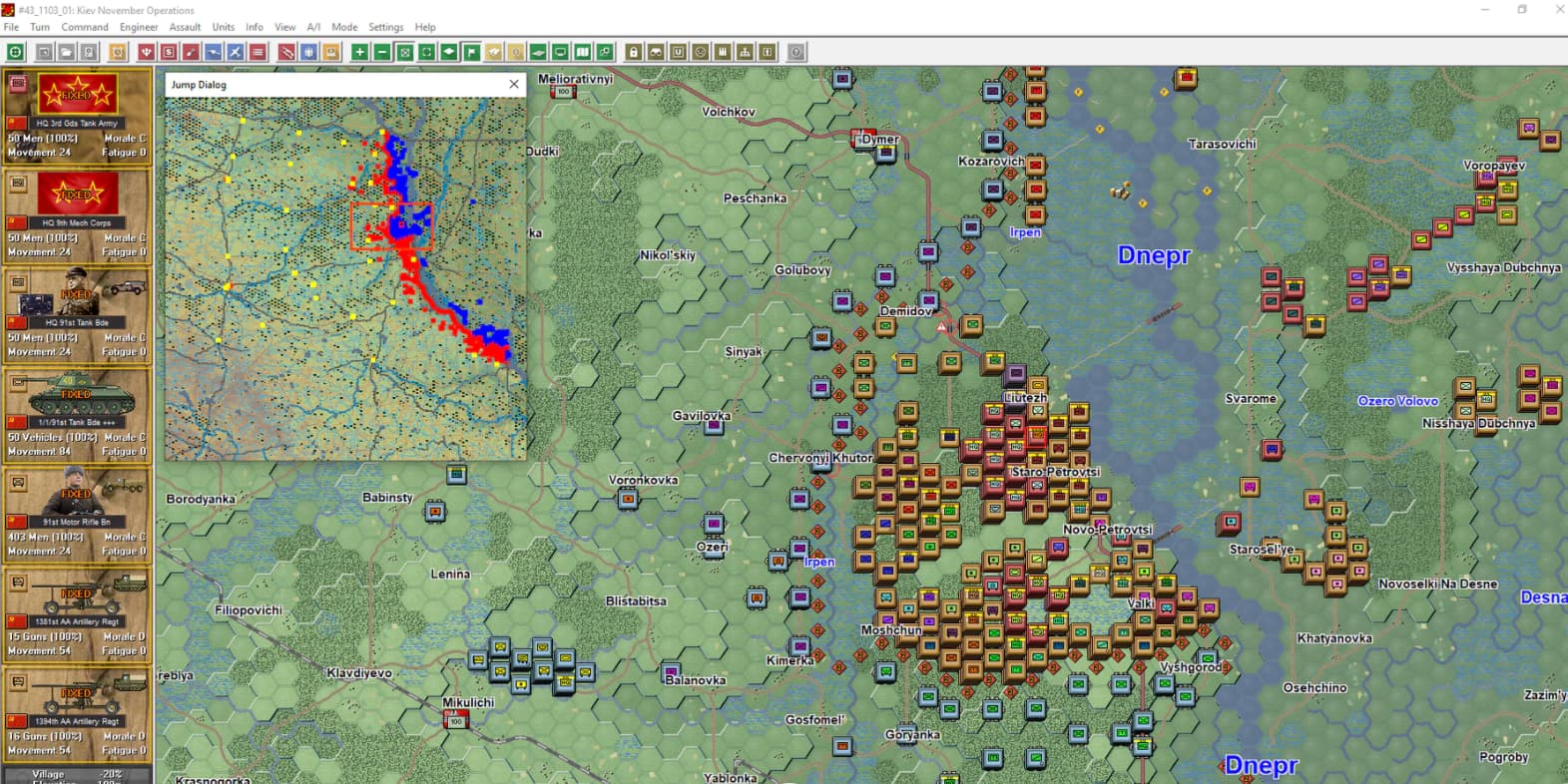The height and width of the screenshot is (784, 1568).
Task: Click the olive face morale toolbar icon
Action: (x=701, y=52)
